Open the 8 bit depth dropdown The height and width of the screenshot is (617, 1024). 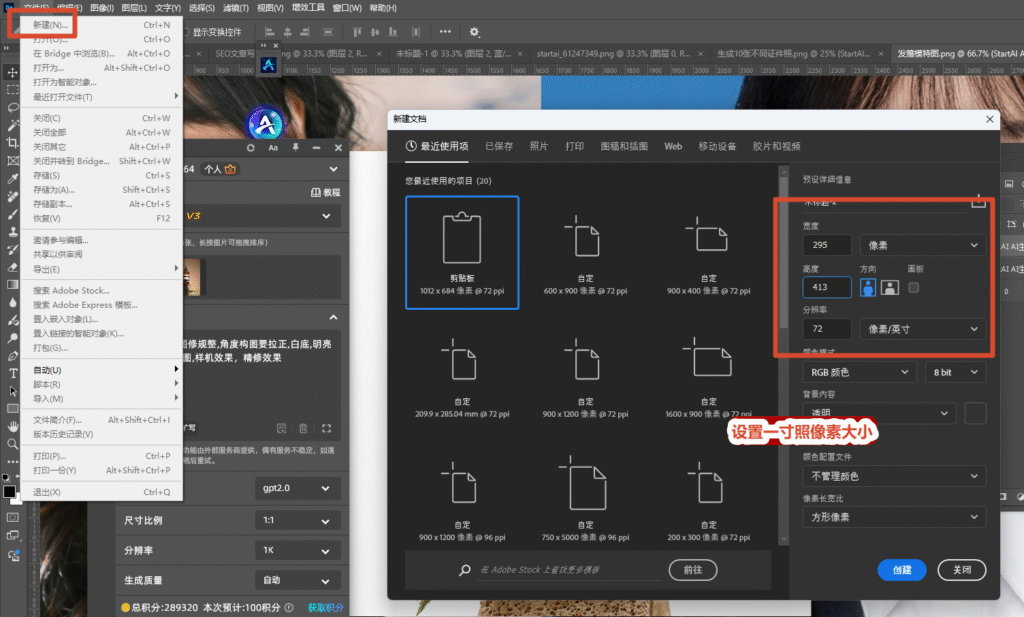click(955, 372)
